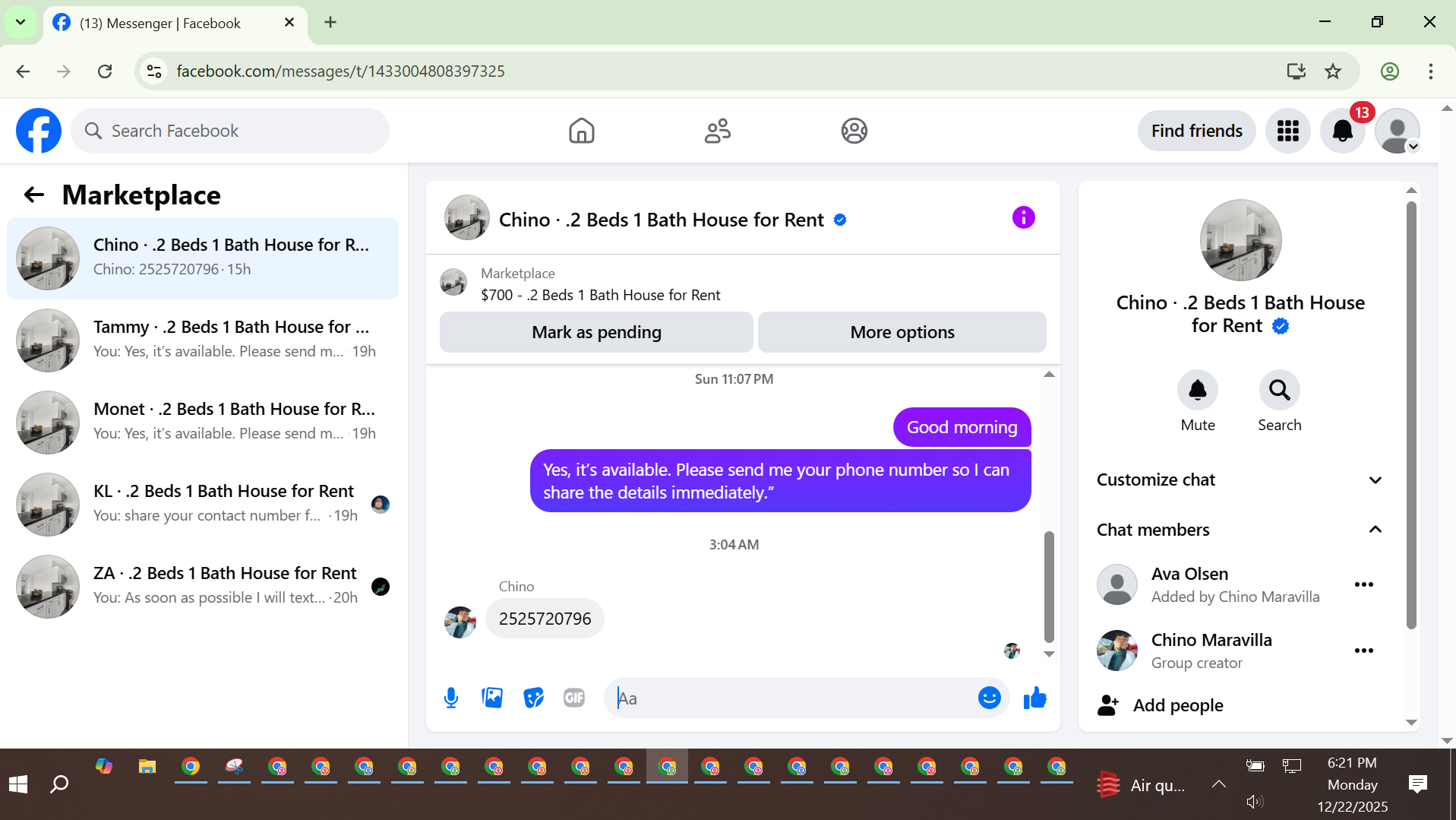Click the 2525720796 message bubble
The image size is (1456, 820).
tap(545, 619)
